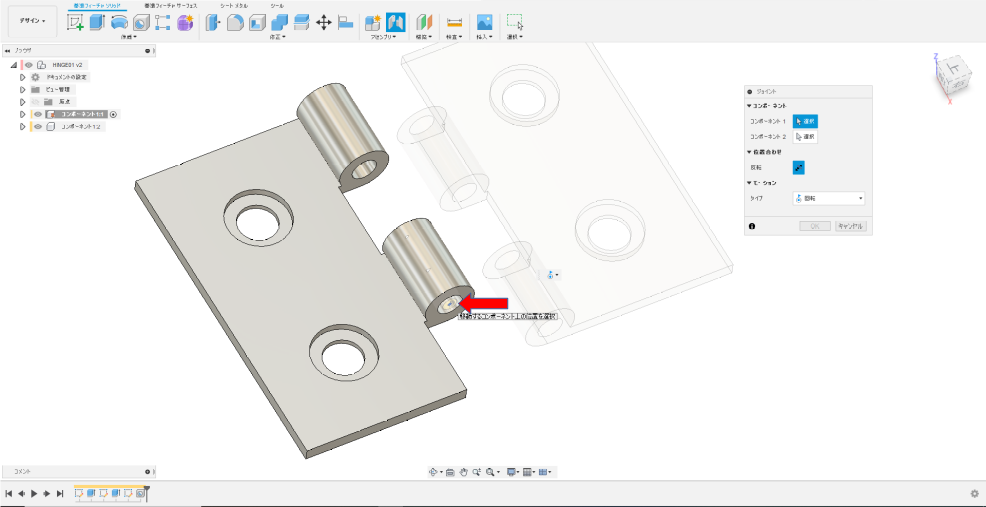This screenshot has height=507, width=986.
Task: Collapse the alignment section in Joint dialog
Action: click(750, 152)
